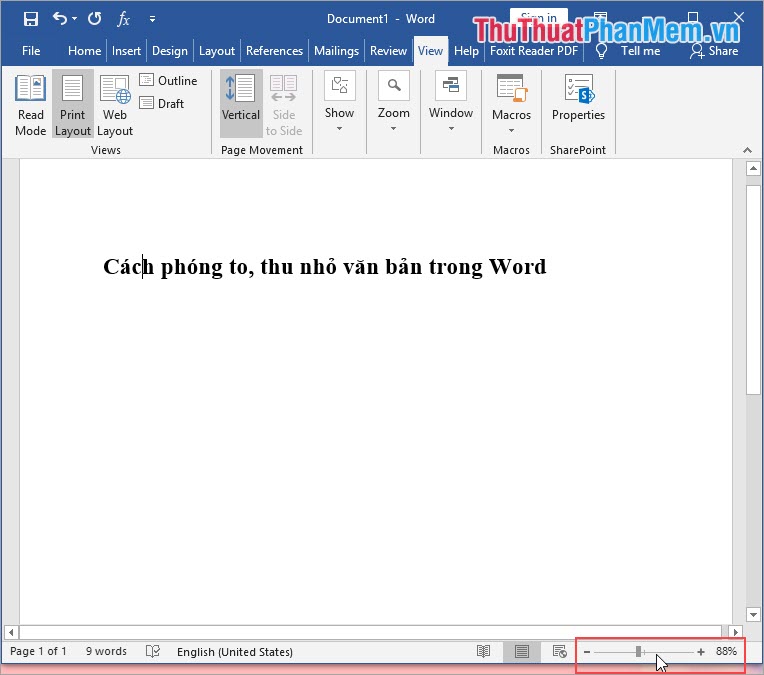Screen dimensions: 764x675
Task: Switch to the Review tab
Action: (388, 51)
